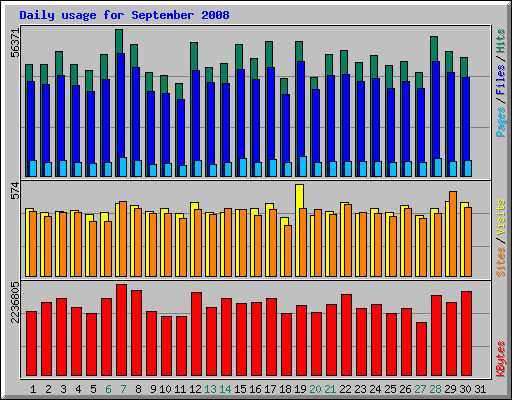The width and height of the screenshot is (512, 400).
Task: Click weekend day 7 on the date axis
Action: coord(123,389)
